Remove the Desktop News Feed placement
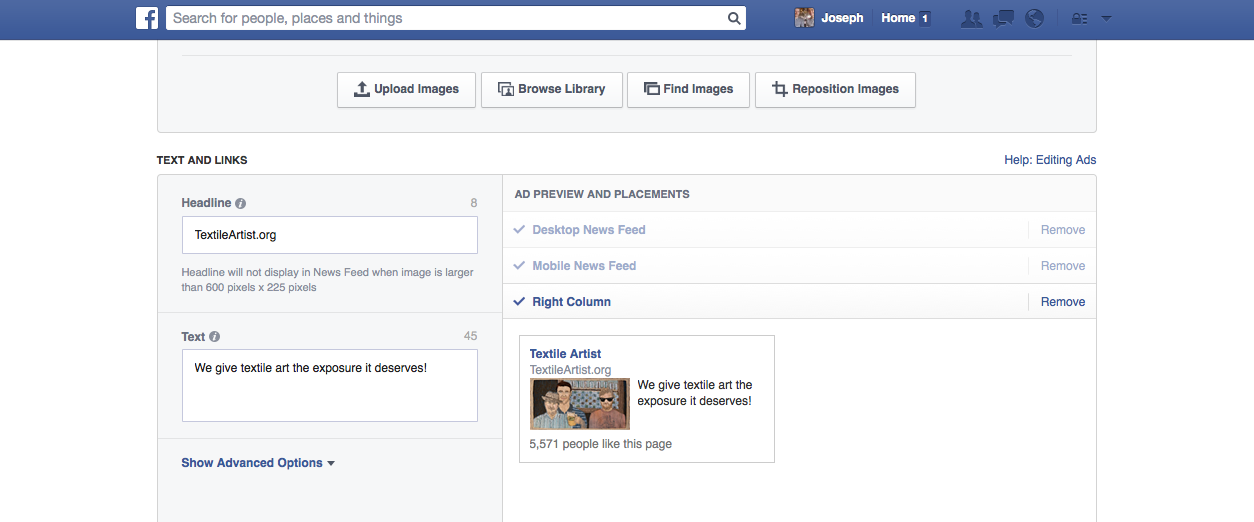This screenshot has height=522, width=1254. pyautogui.click(x=1063, y=230)
